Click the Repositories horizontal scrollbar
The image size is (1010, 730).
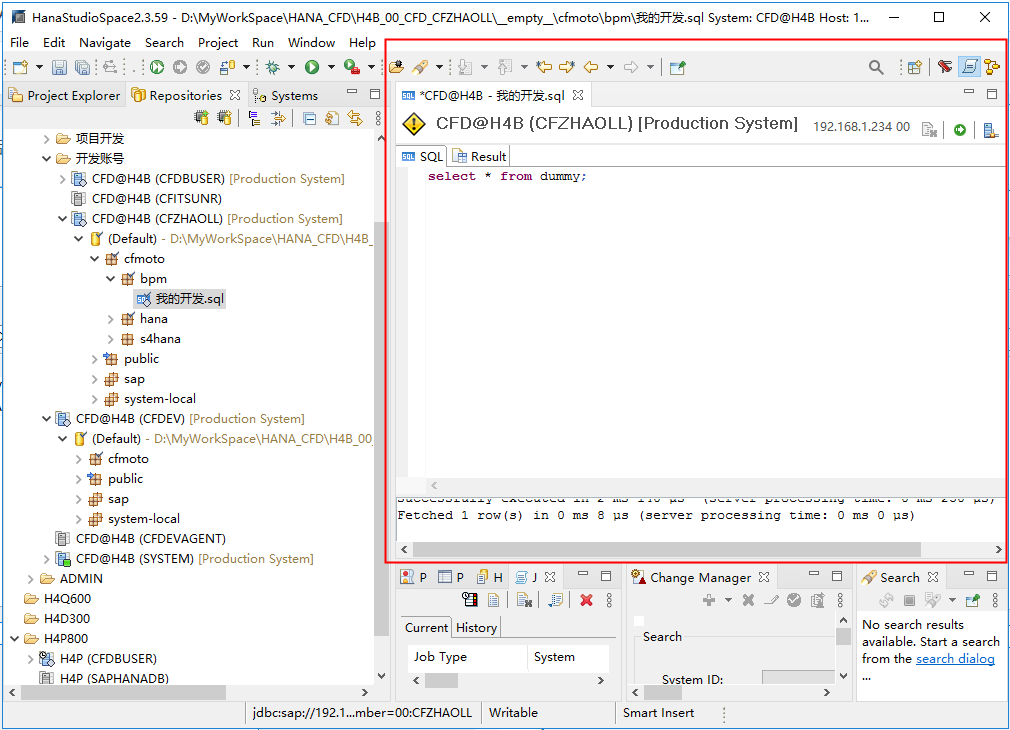click(x=123, y=692)
